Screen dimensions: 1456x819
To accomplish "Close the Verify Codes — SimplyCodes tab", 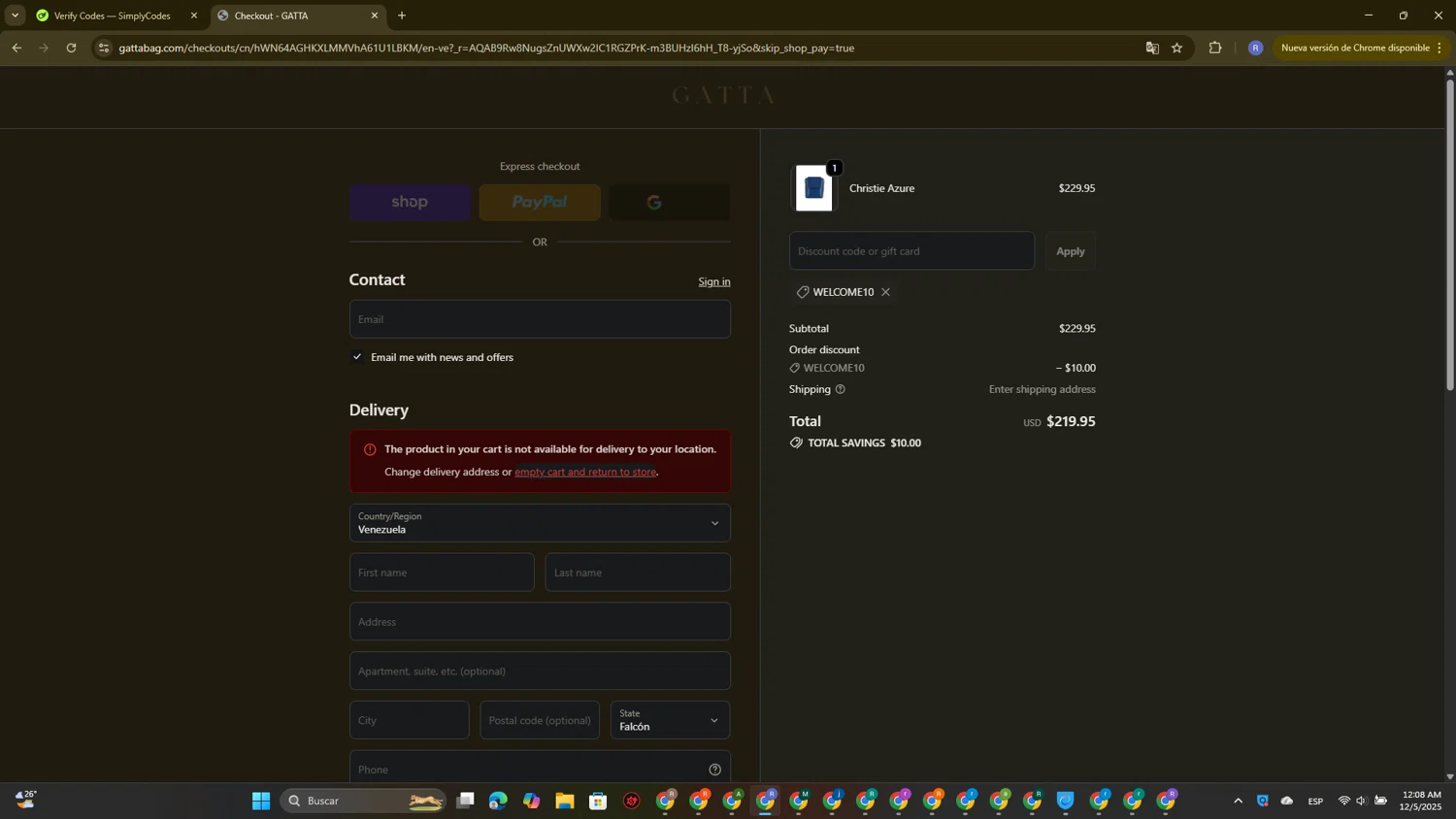I will (x=194, y=16).
